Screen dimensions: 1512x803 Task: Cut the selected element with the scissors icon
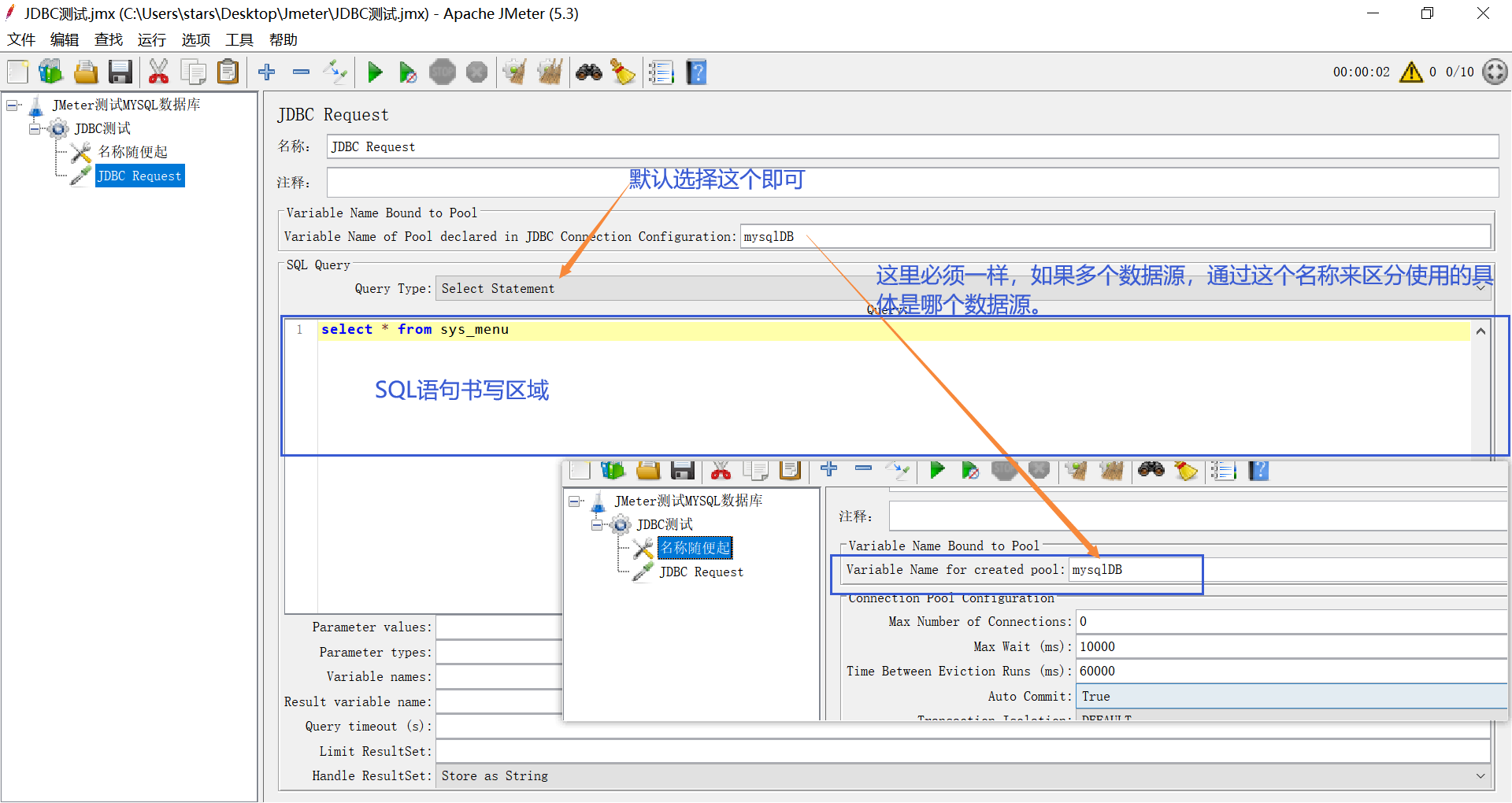pyautogui.click(x=158, y=72)
